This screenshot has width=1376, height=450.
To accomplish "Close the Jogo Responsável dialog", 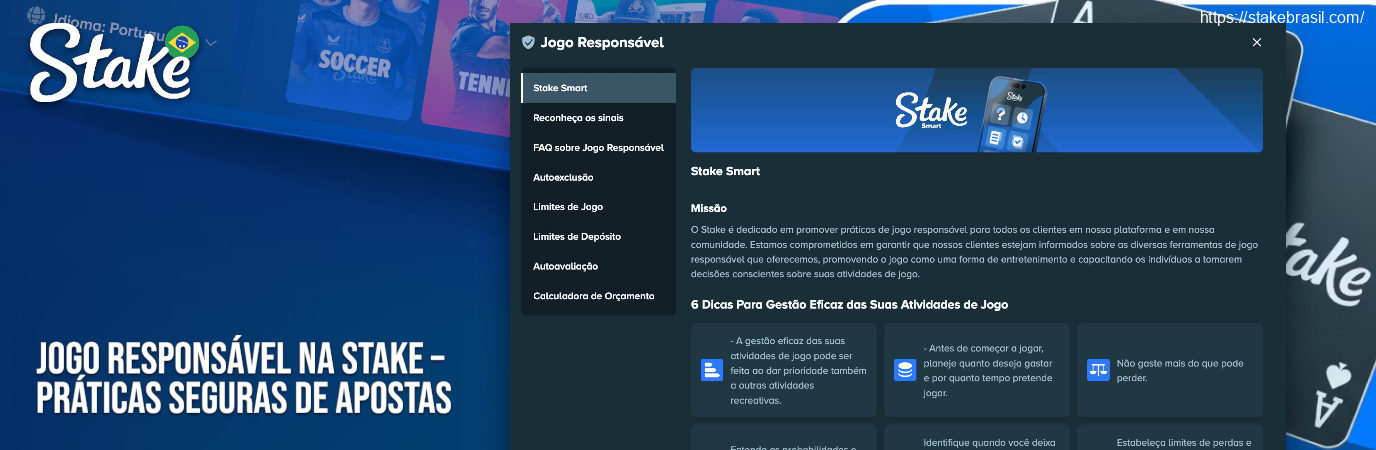I will [x=1257, y=42].
